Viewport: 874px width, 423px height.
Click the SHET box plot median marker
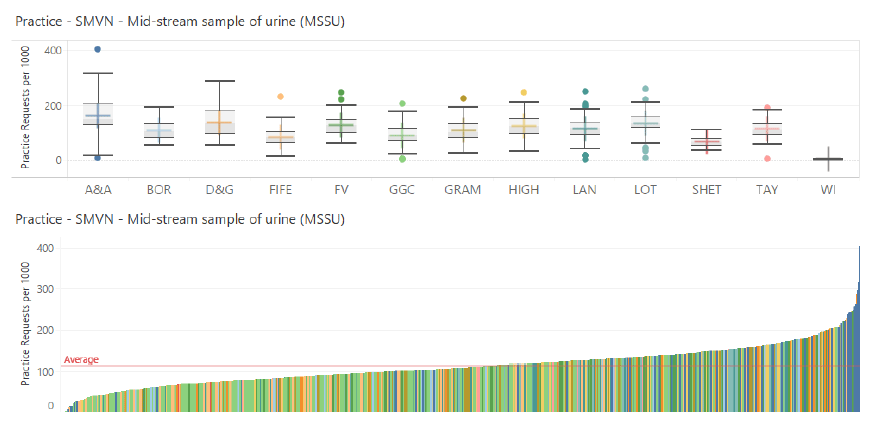click(706, 142)
